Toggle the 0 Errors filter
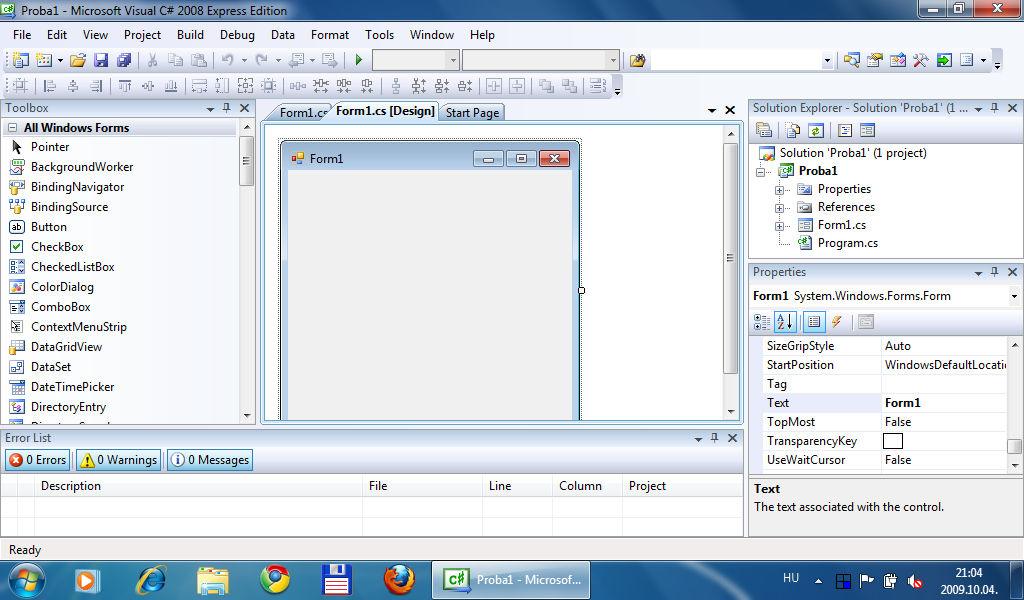Image resolution: width=1024 pixels, height=600 pixels. pos(38,460)
